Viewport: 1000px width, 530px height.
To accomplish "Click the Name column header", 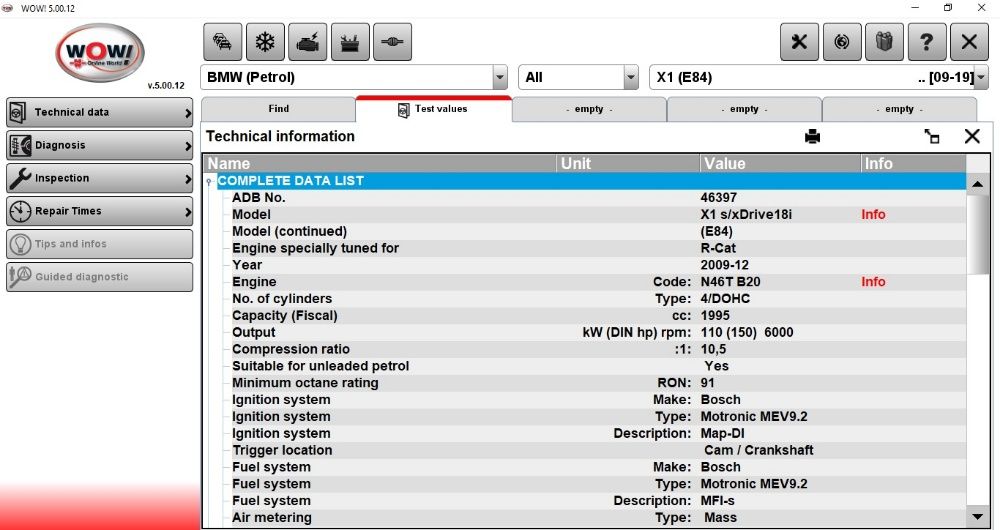I will 381,164.
